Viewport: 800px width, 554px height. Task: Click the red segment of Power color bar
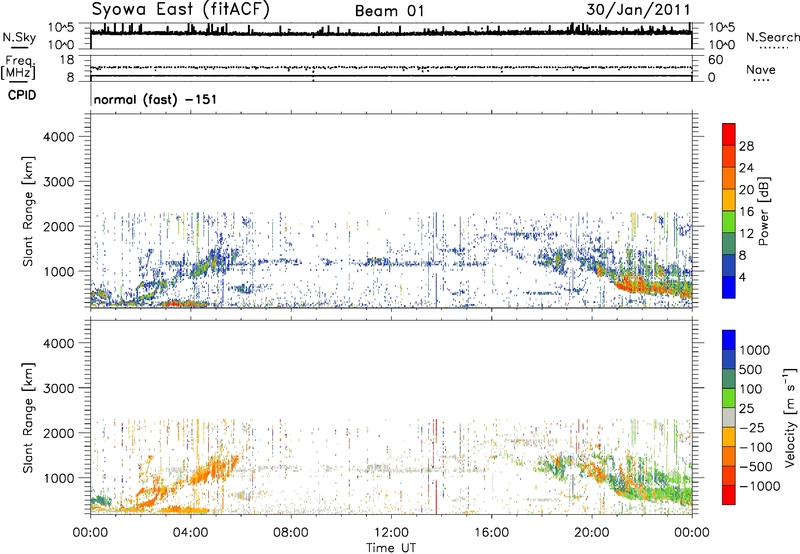click(729, 135)
